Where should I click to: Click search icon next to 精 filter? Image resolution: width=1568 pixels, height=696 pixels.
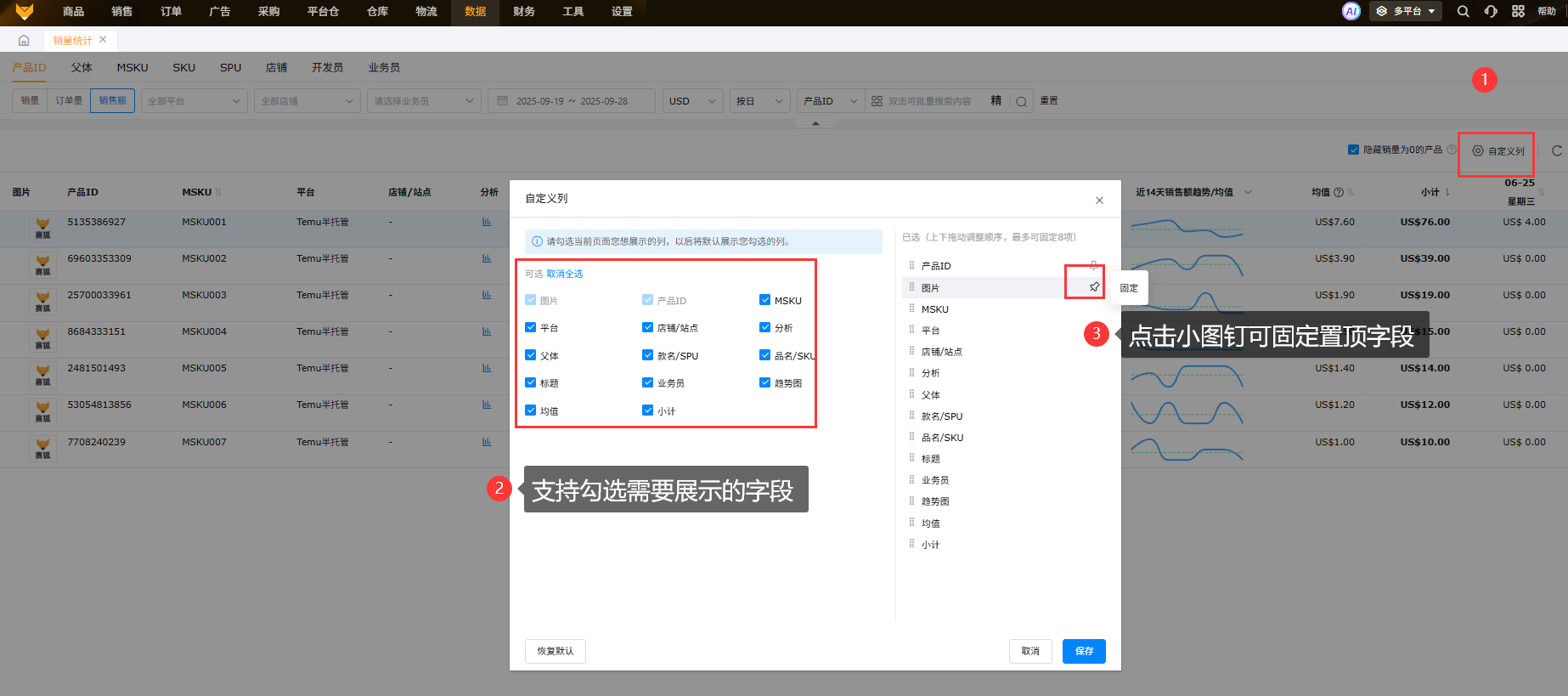click(x=1021, y=101)
